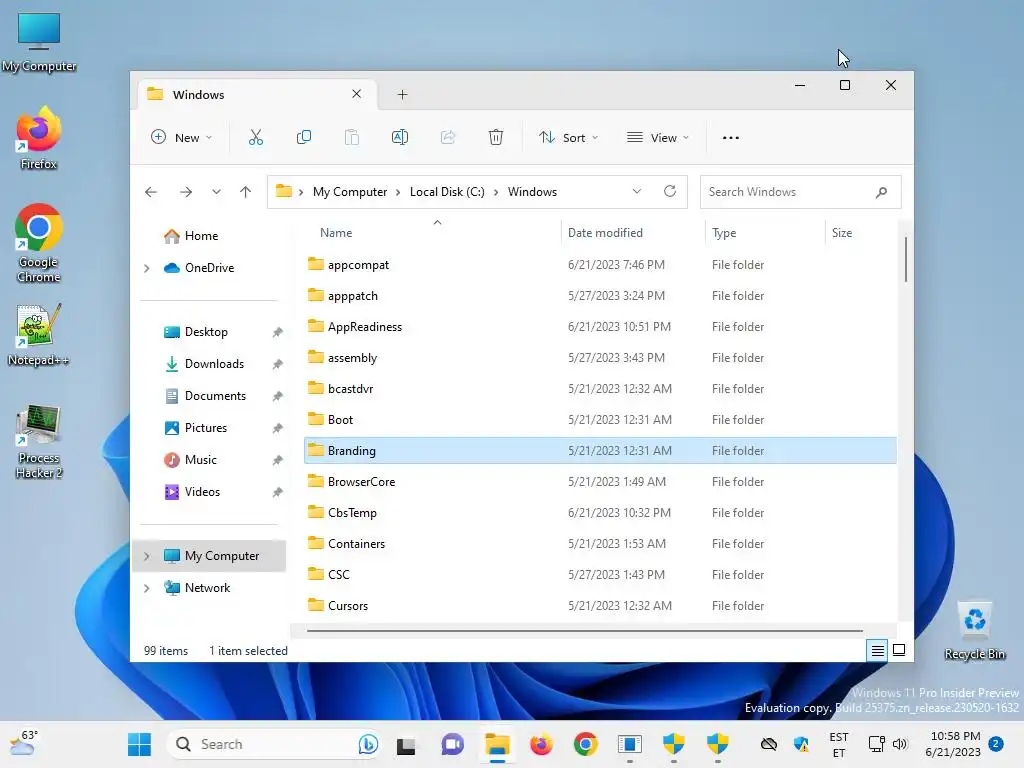Open the Google Chrome desktop shortcut
Viewport: 1024px width, 768px height.
(39, 243)
